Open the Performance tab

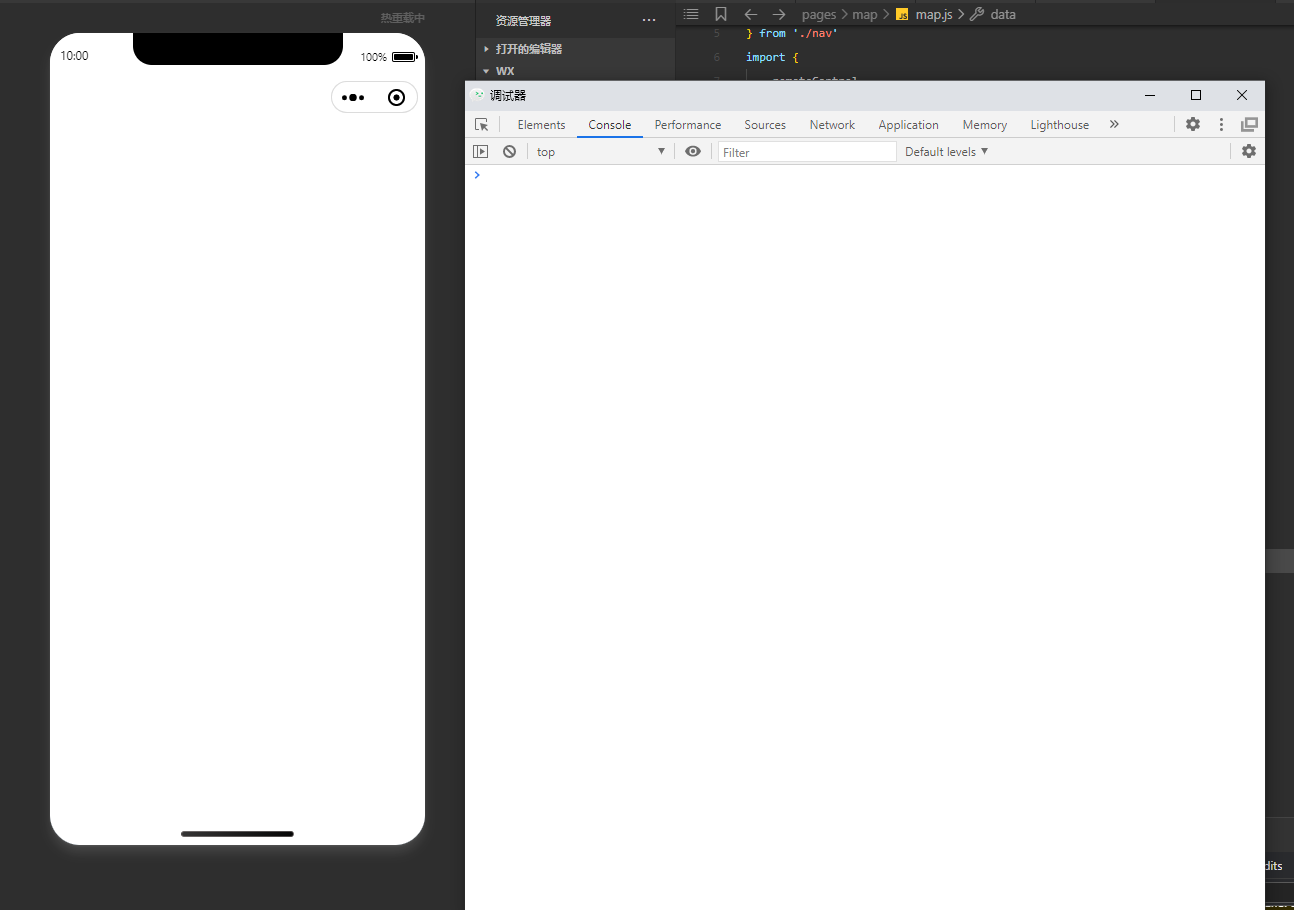point(688,125)
